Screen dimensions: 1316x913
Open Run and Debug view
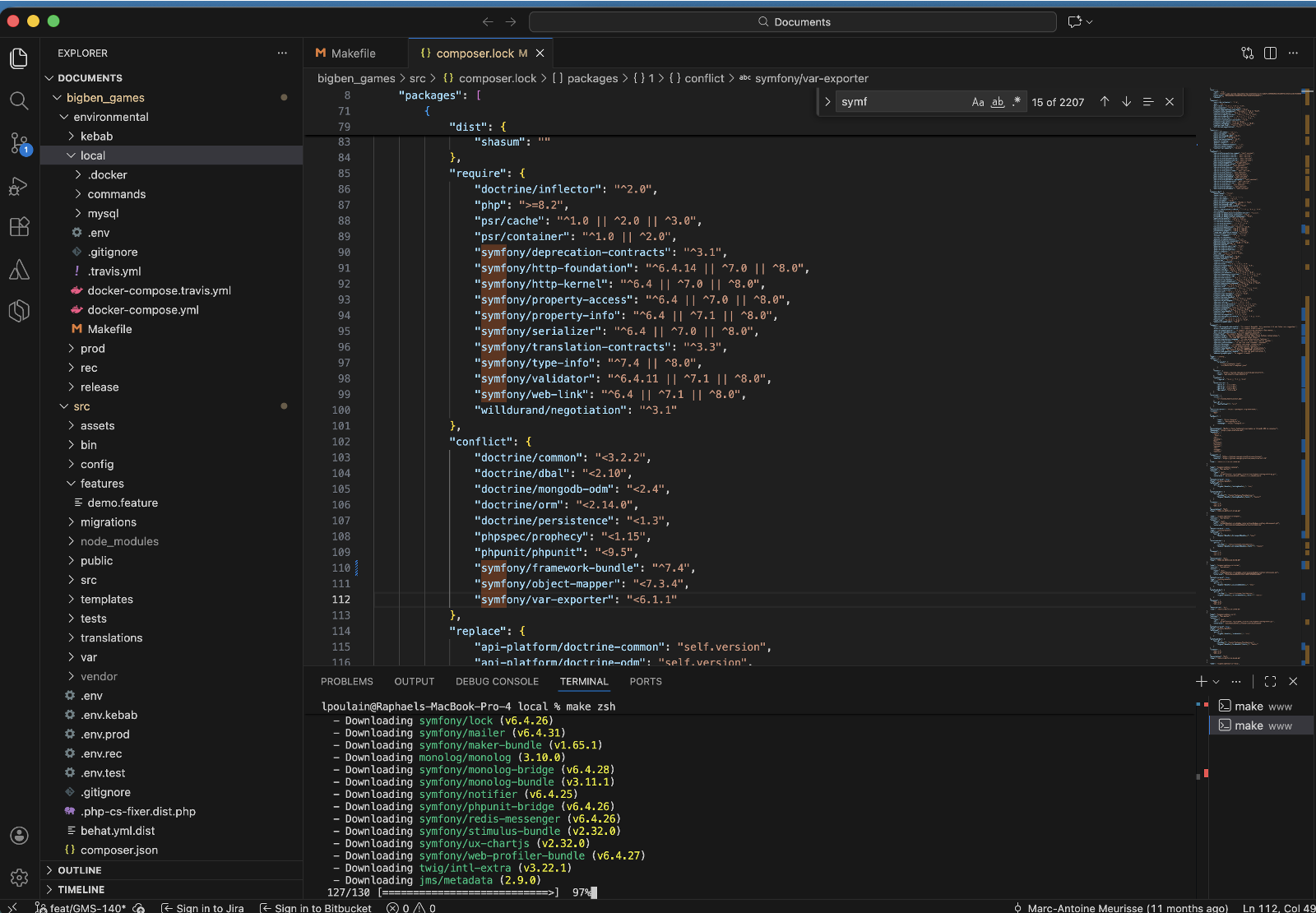(19, 187)
